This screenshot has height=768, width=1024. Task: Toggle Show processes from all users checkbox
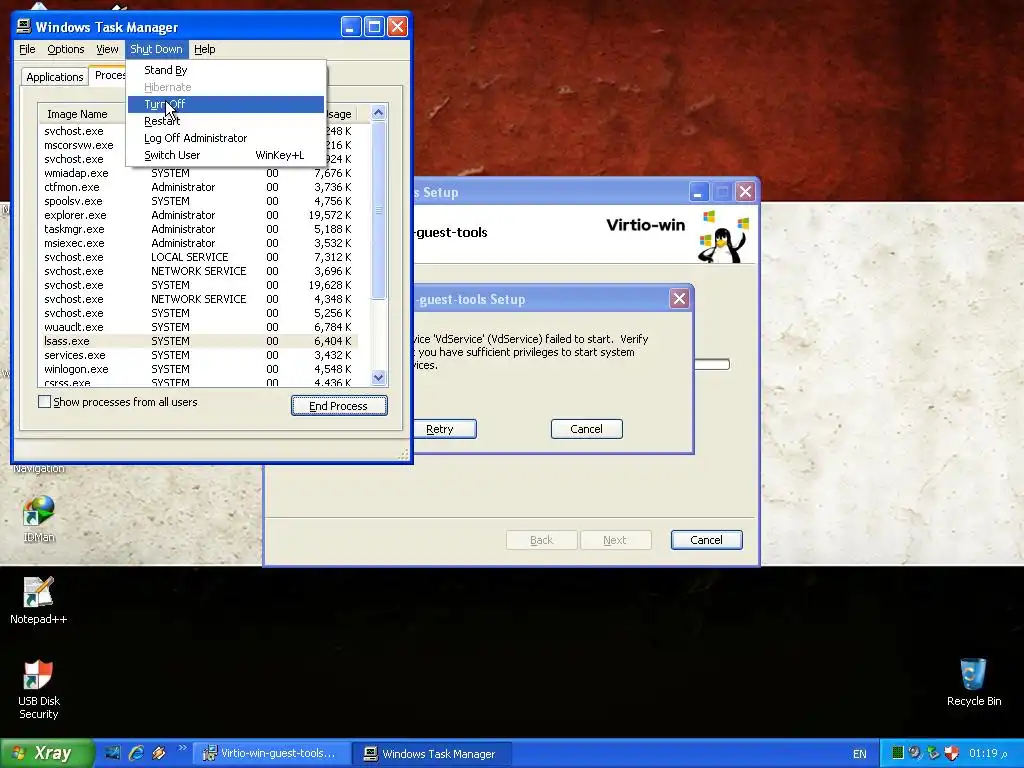tap(44, 402)
